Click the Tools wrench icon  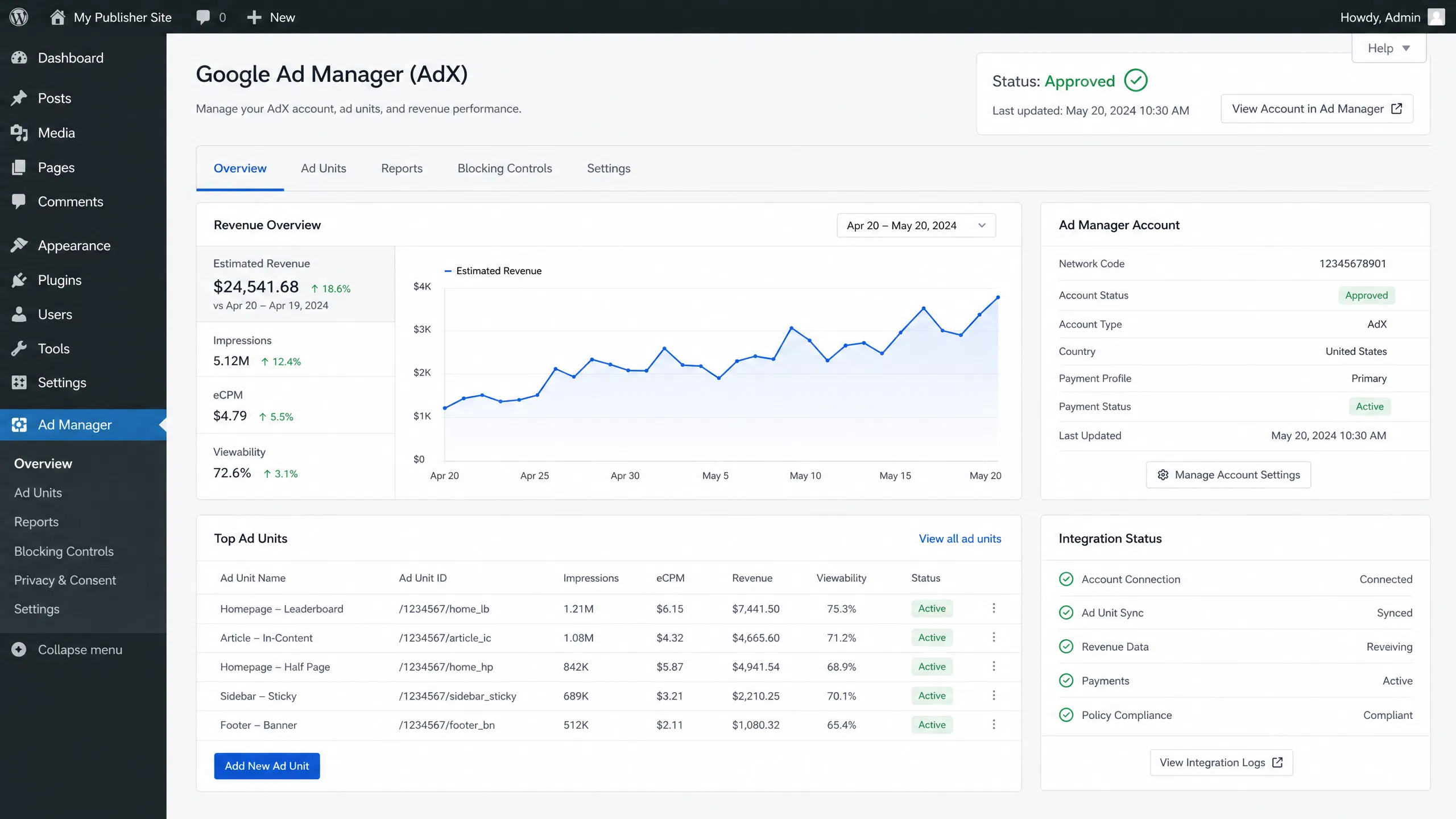(19, 348)
